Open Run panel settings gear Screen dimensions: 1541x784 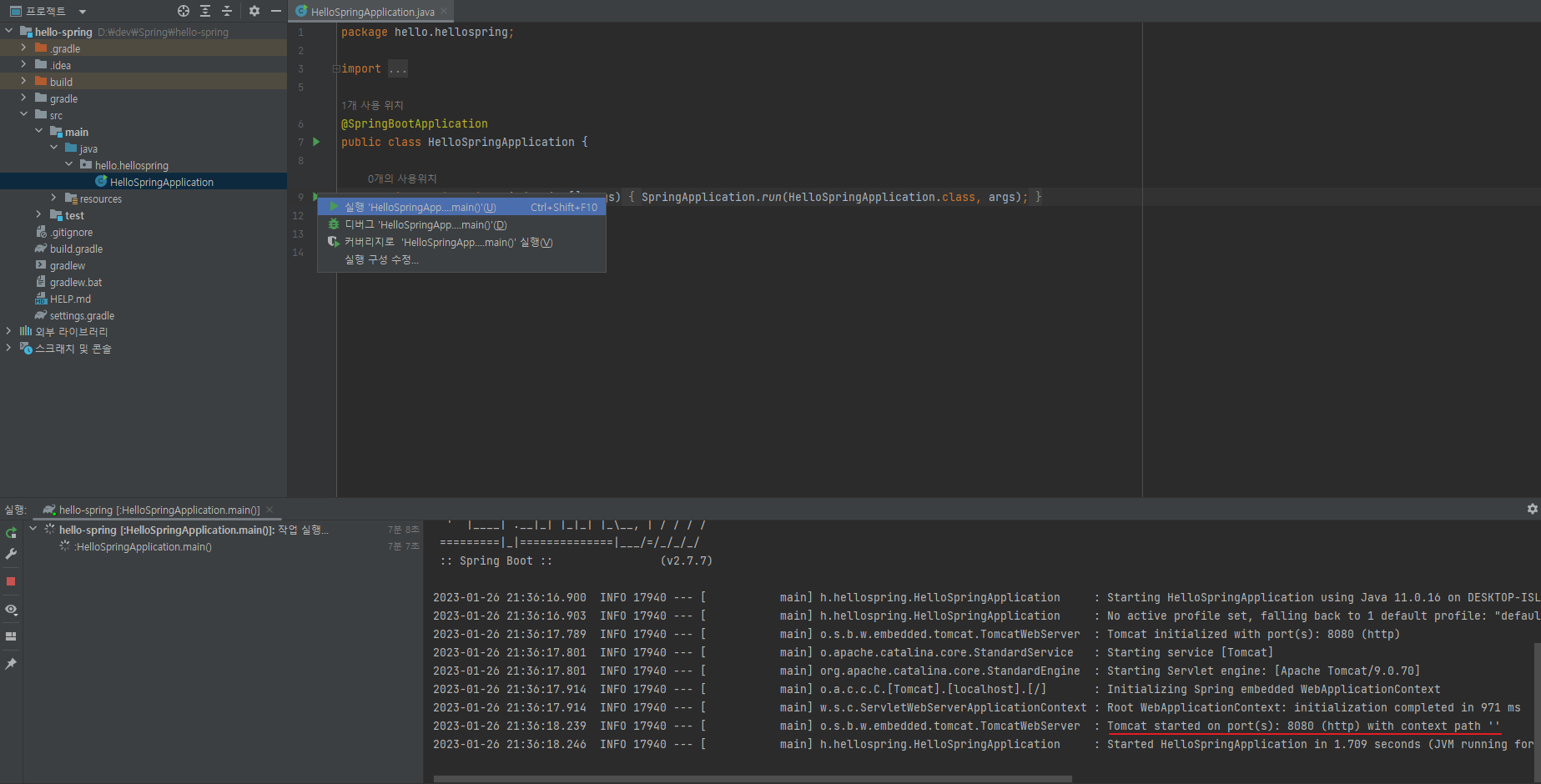click(1532, 509)
